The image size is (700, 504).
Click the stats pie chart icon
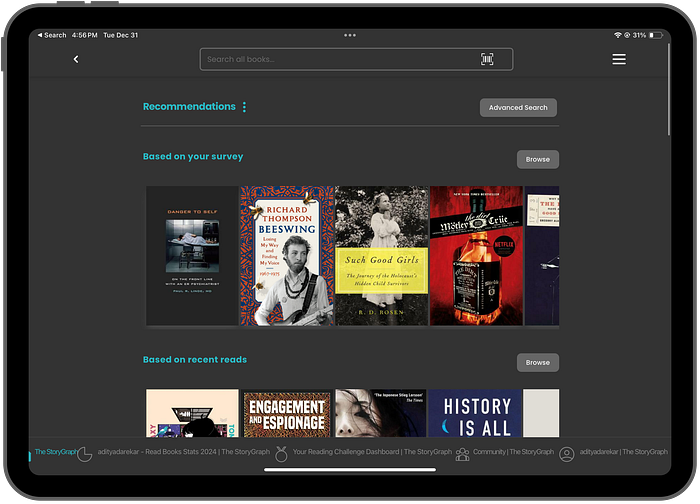click(84, 454)
